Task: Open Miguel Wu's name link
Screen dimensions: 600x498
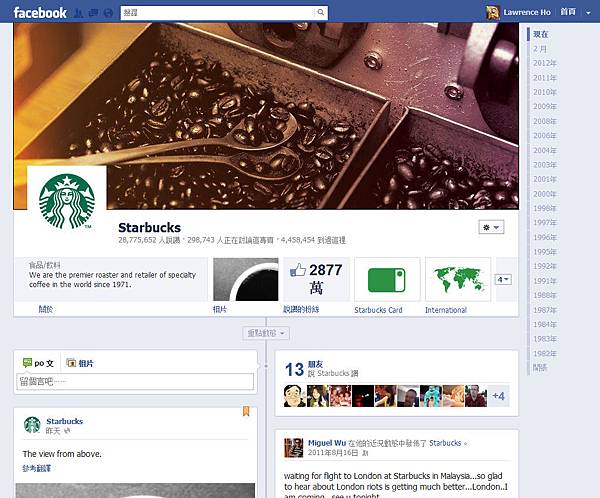Action: pyautogui.click(x=327, y=443)
